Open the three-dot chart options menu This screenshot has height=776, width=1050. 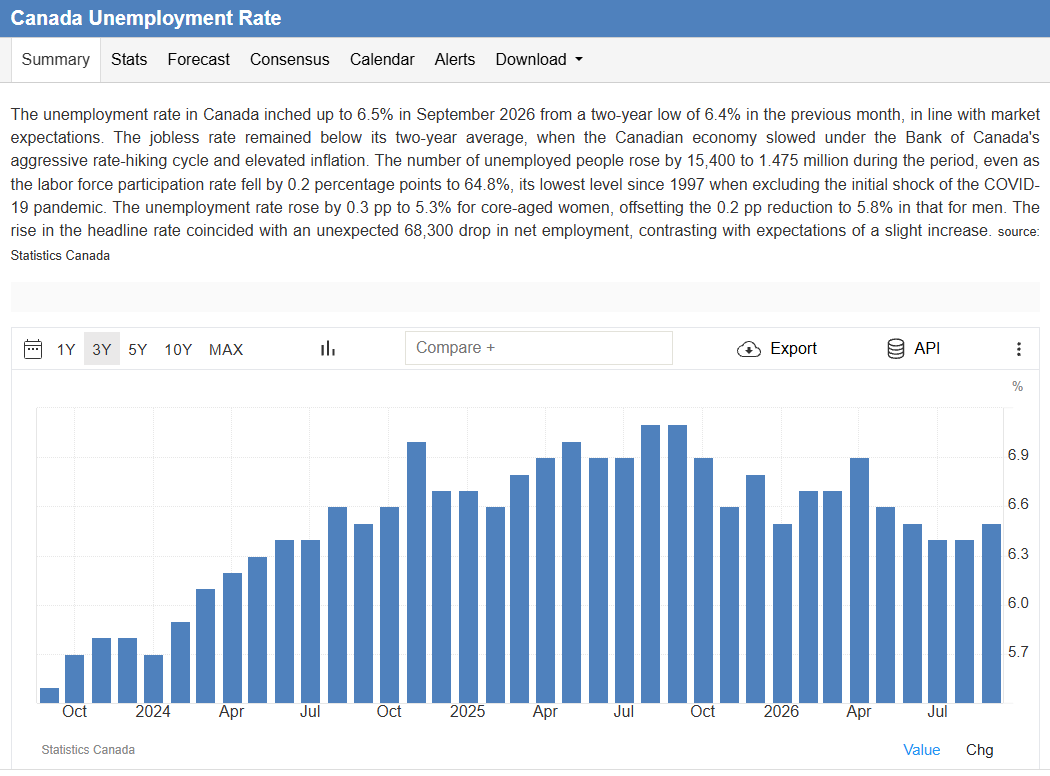1019,349
